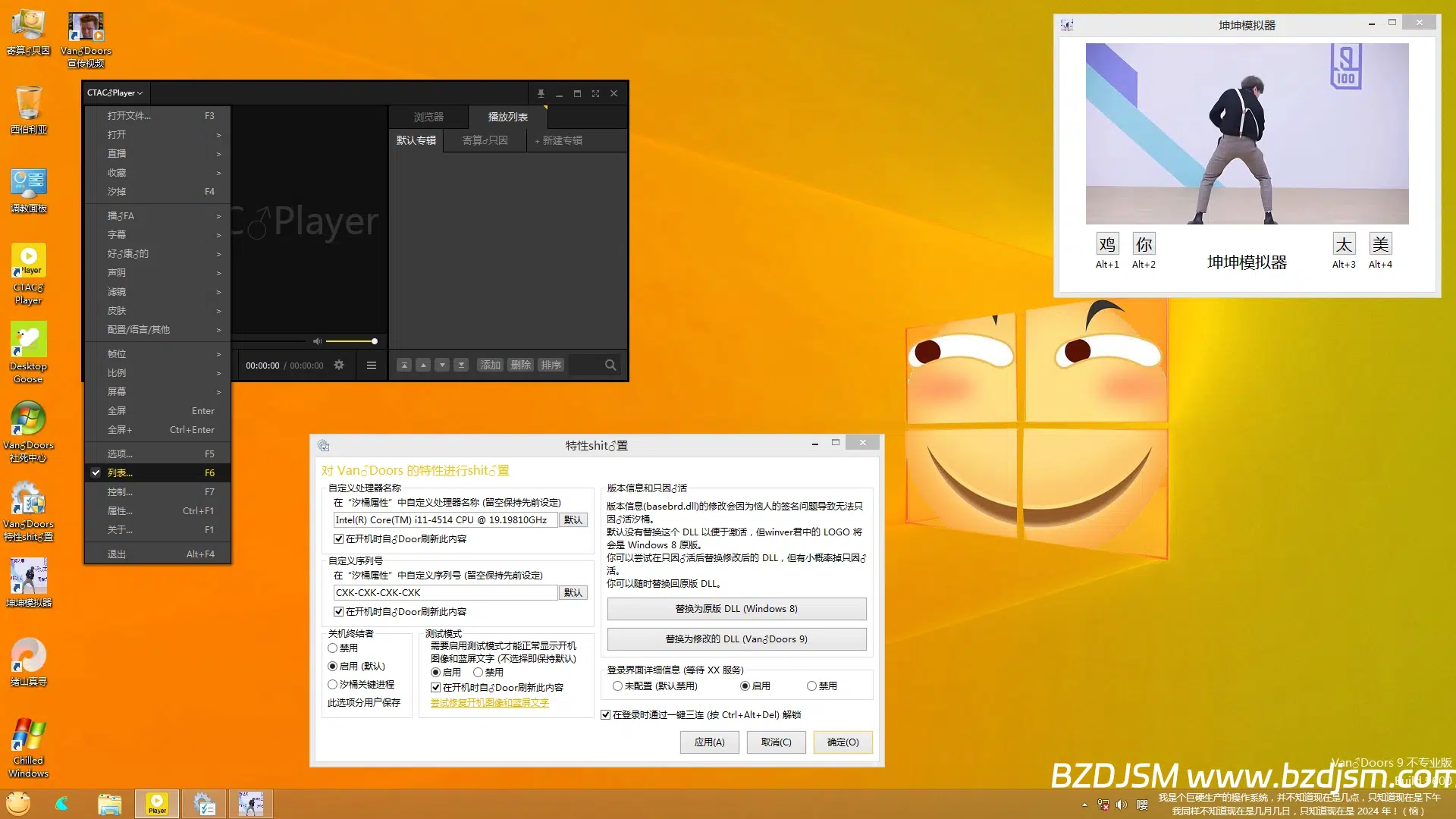Screen dimensions: 1456x819
Task: Move playlist item down one
Action: click(x=442, y=365)
